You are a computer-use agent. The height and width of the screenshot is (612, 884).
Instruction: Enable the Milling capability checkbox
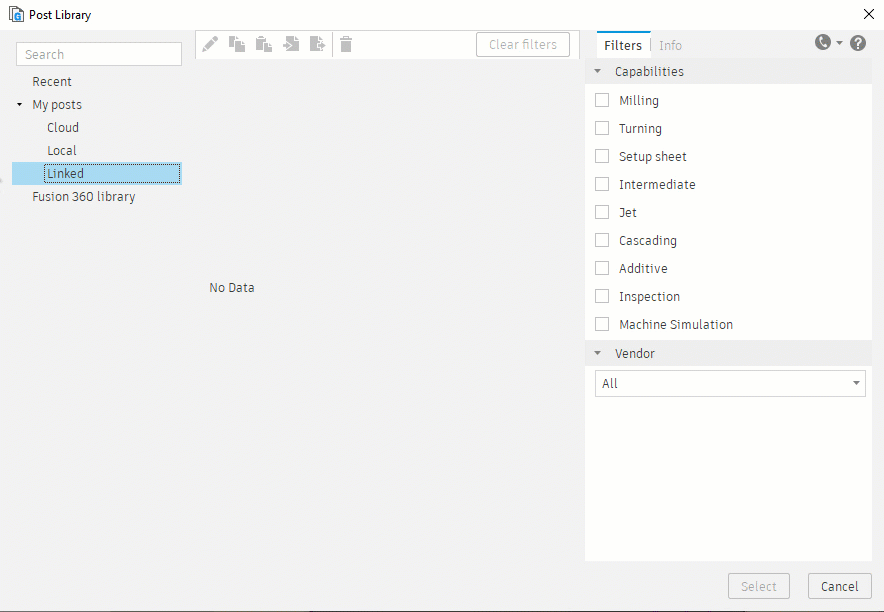[x=602, y=100]
